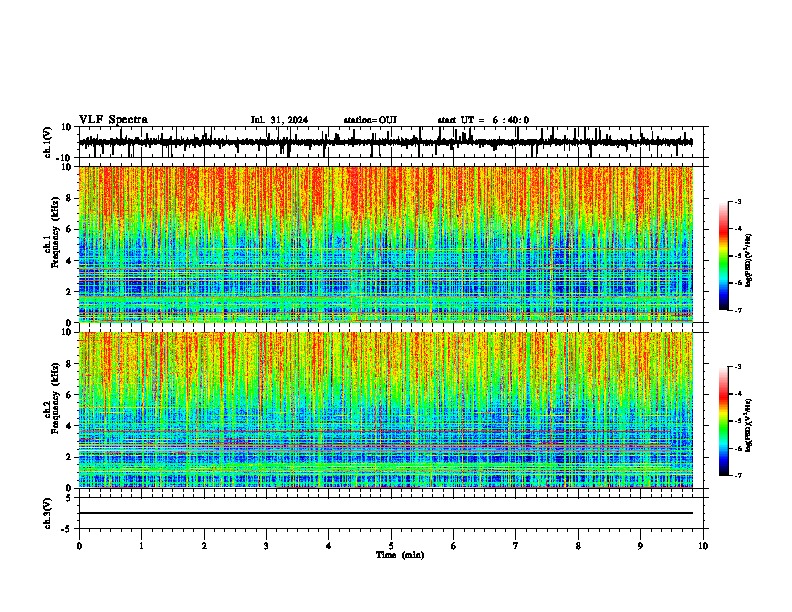Click the ch.1 spectrogram colorbar
Image resolution: width=792 pixels, height=612 pixels.
click(723, 256)
